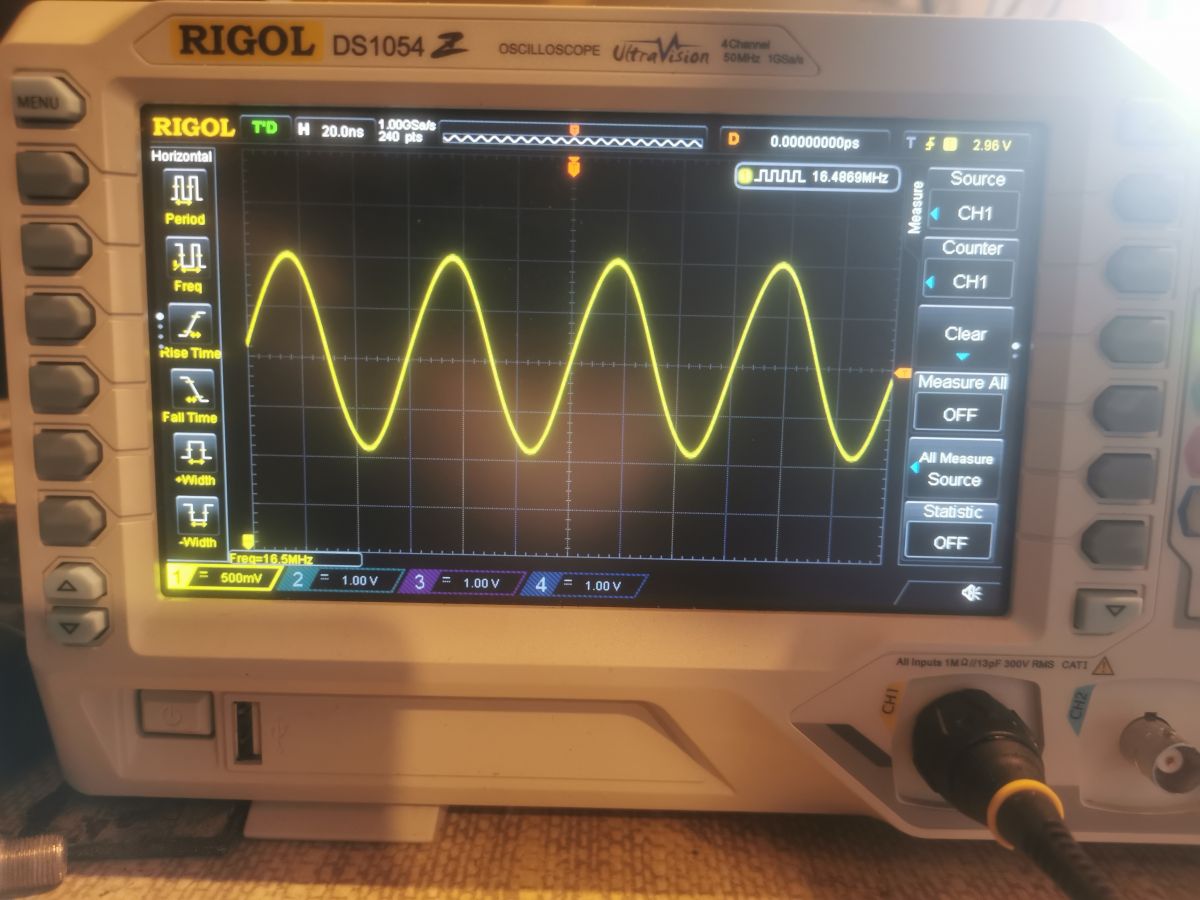Viewport: 1200px width, 900px height.
Task: Push the softkey beside +Width
Action: point(68,455)
